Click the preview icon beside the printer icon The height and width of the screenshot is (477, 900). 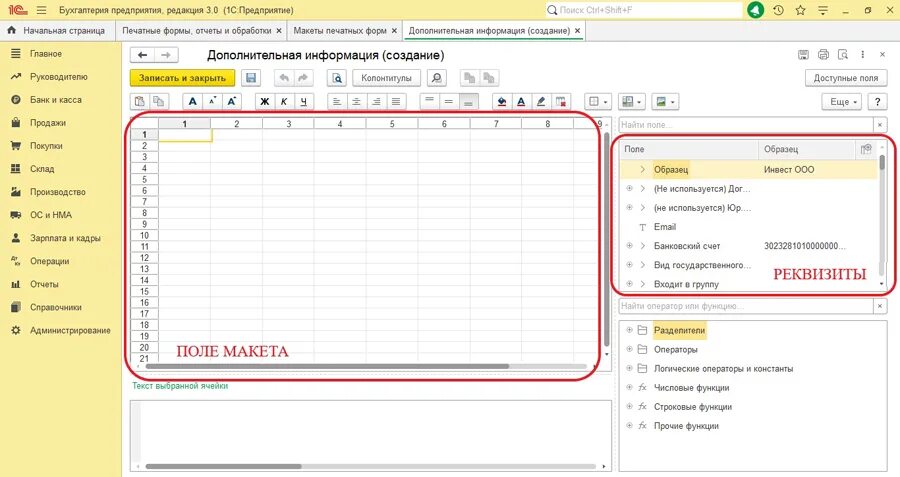point(843,55)
